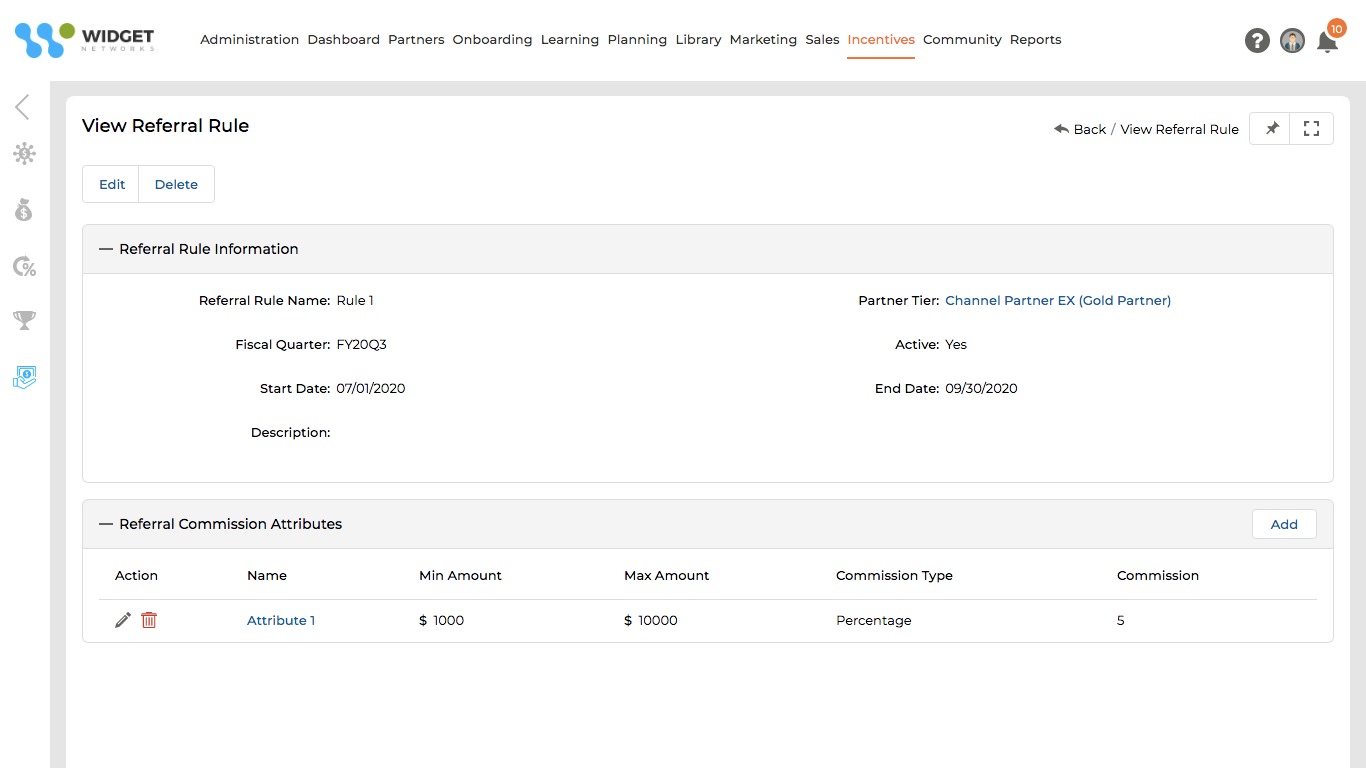The width and height of the screenshot is (1366, 768).
Task: Open the trophy sidebar icon
Action: click(x=24, y=320)
